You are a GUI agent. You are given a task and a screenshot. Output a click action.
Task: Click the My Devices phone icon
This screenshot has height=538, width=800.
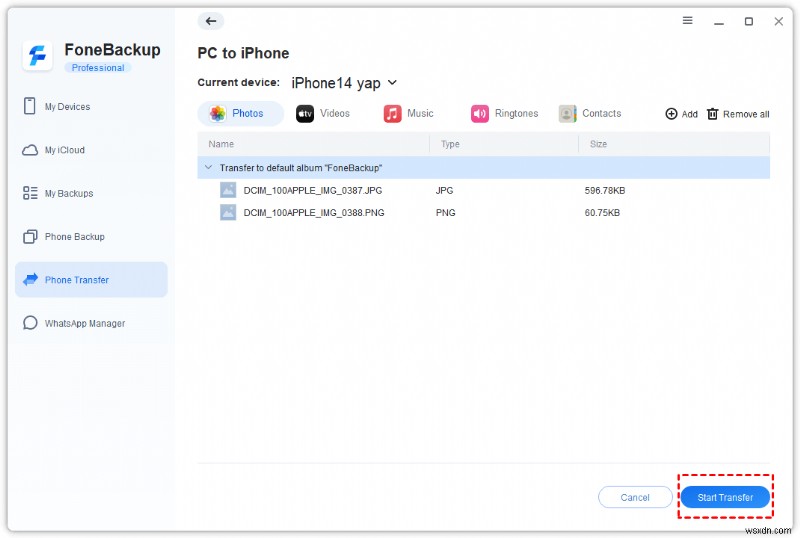tap(30, 106)
